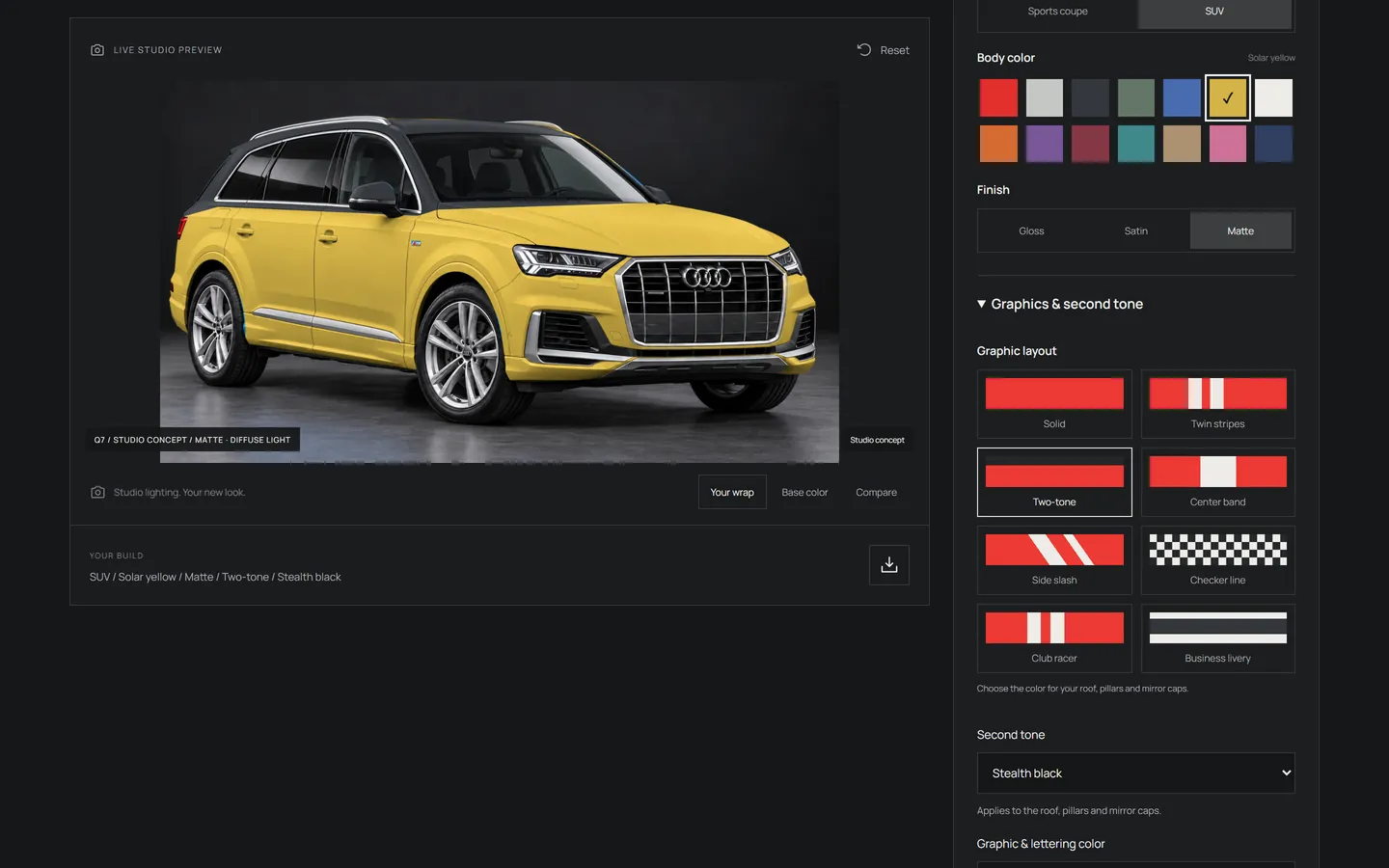Image resolution: width=1389 pixels, height=868 pixels.
Task: Select the Two-tone graphic layout
Action: (1054, 482)
